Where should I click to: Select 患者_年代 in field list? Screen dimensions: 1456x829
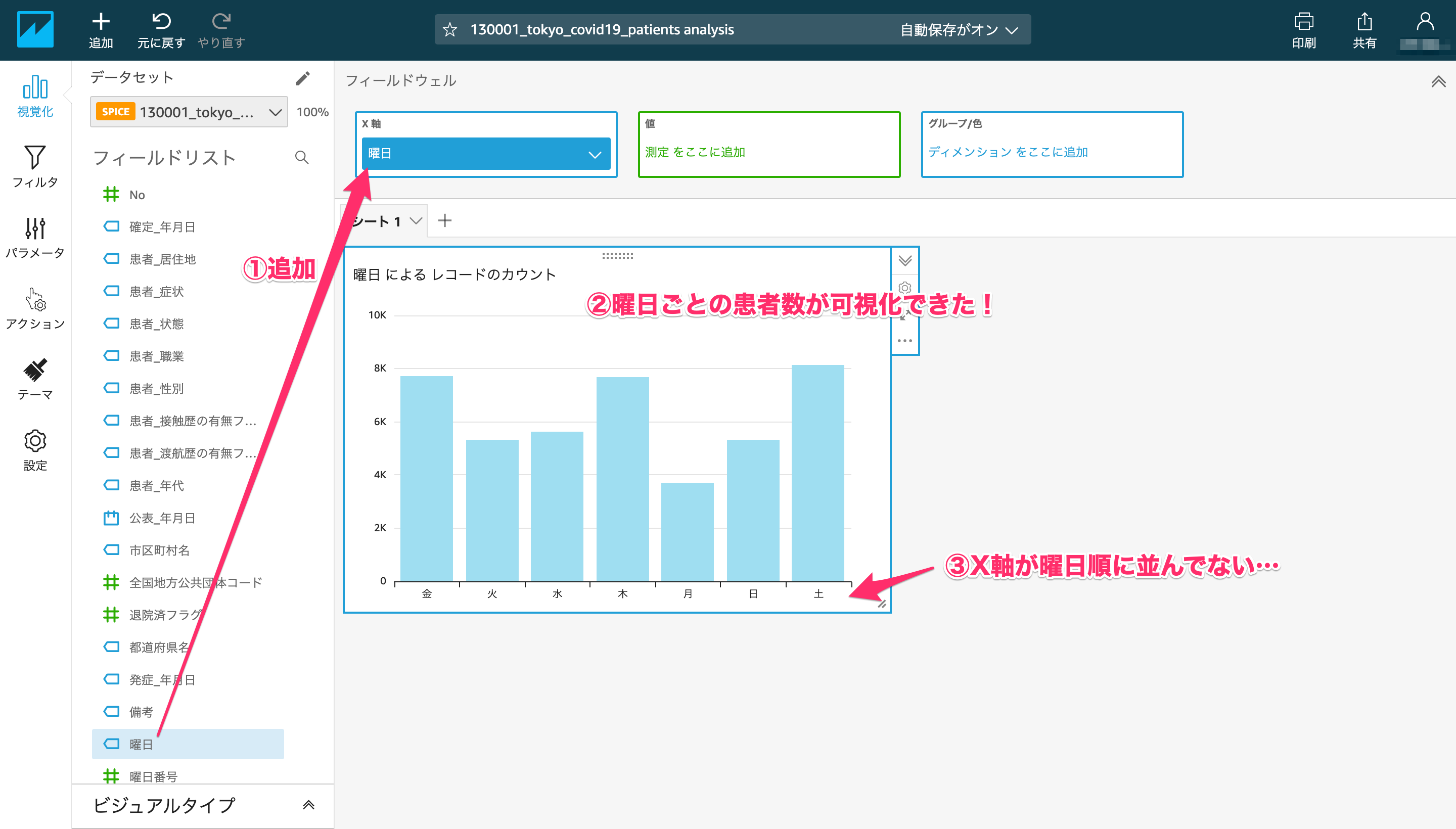pyautogui.click(x=157, y=486)
